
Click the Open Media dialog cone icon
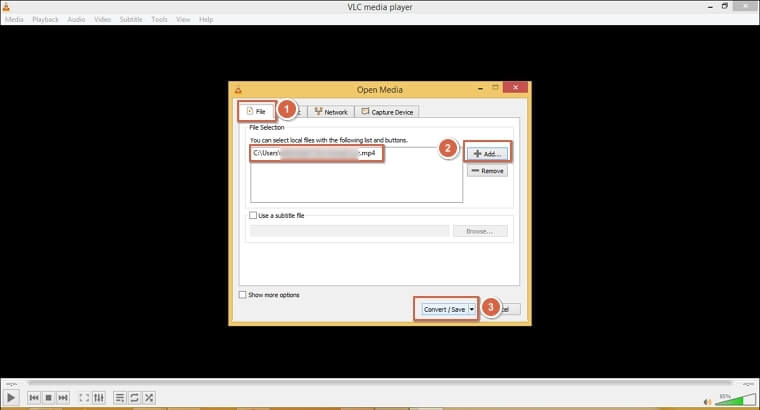click(238, 90)
